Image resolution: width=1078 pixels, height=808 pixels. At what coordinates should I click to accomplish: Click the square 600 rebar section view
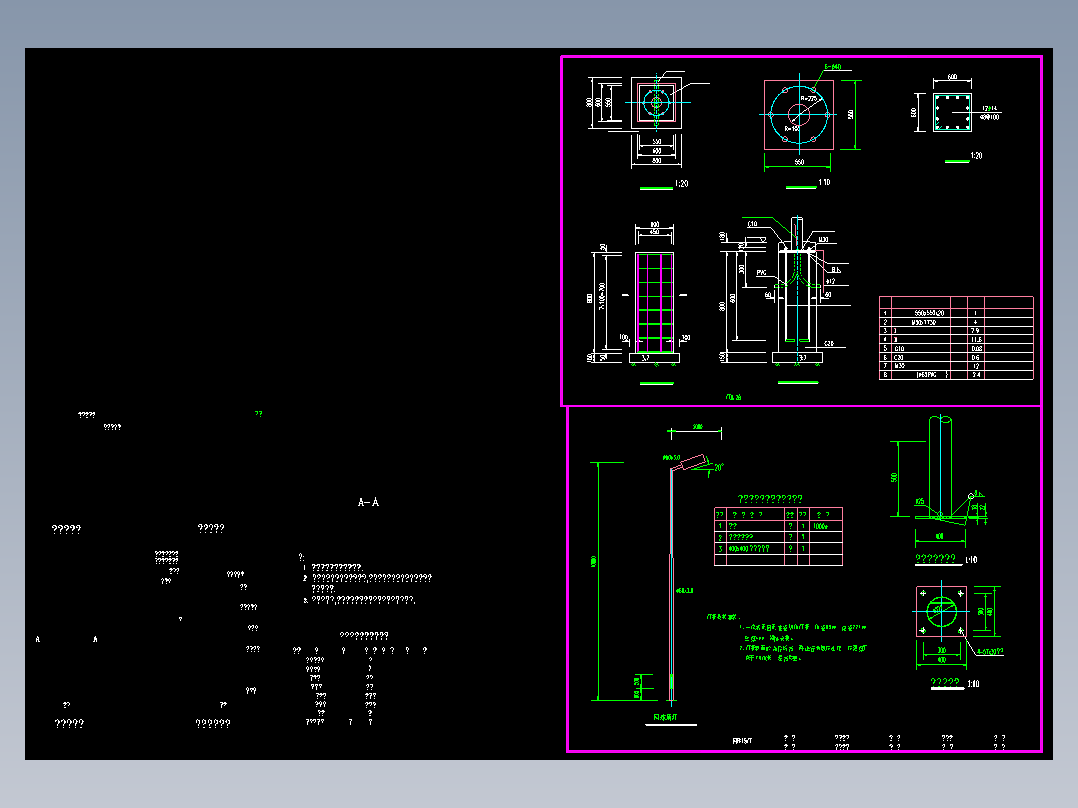point(952,112)
